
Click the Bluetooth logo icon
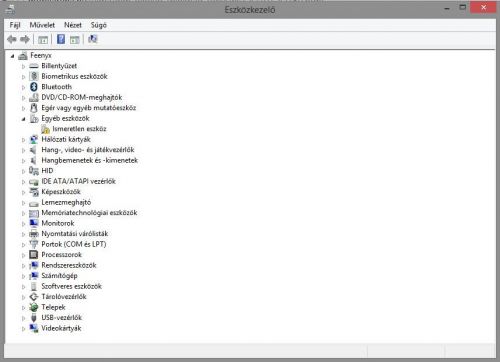34,87
